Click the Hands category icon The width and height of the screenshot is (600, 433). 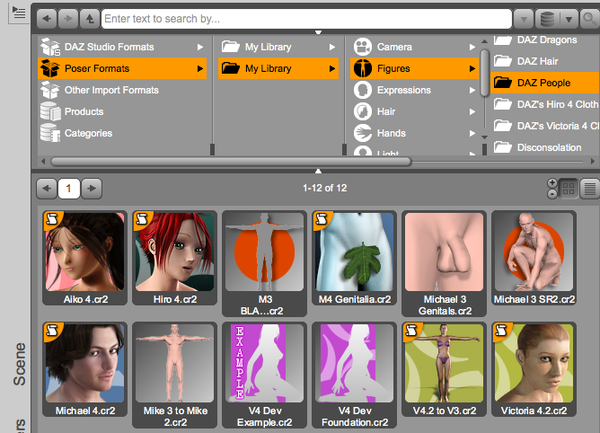tap(363, 133)
